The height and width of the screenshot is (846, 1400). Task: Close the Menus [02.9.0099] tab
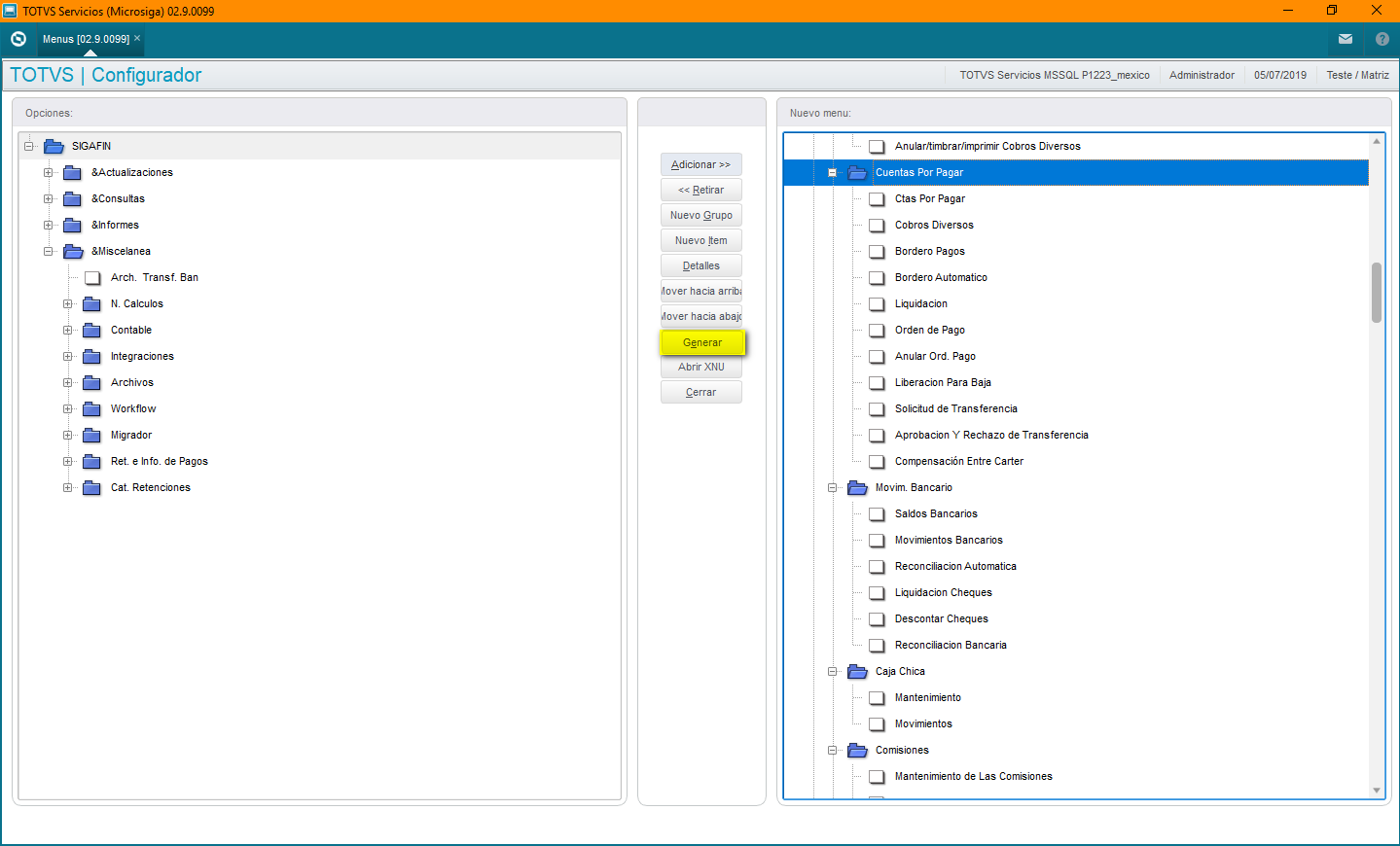[x=137, y=38]
